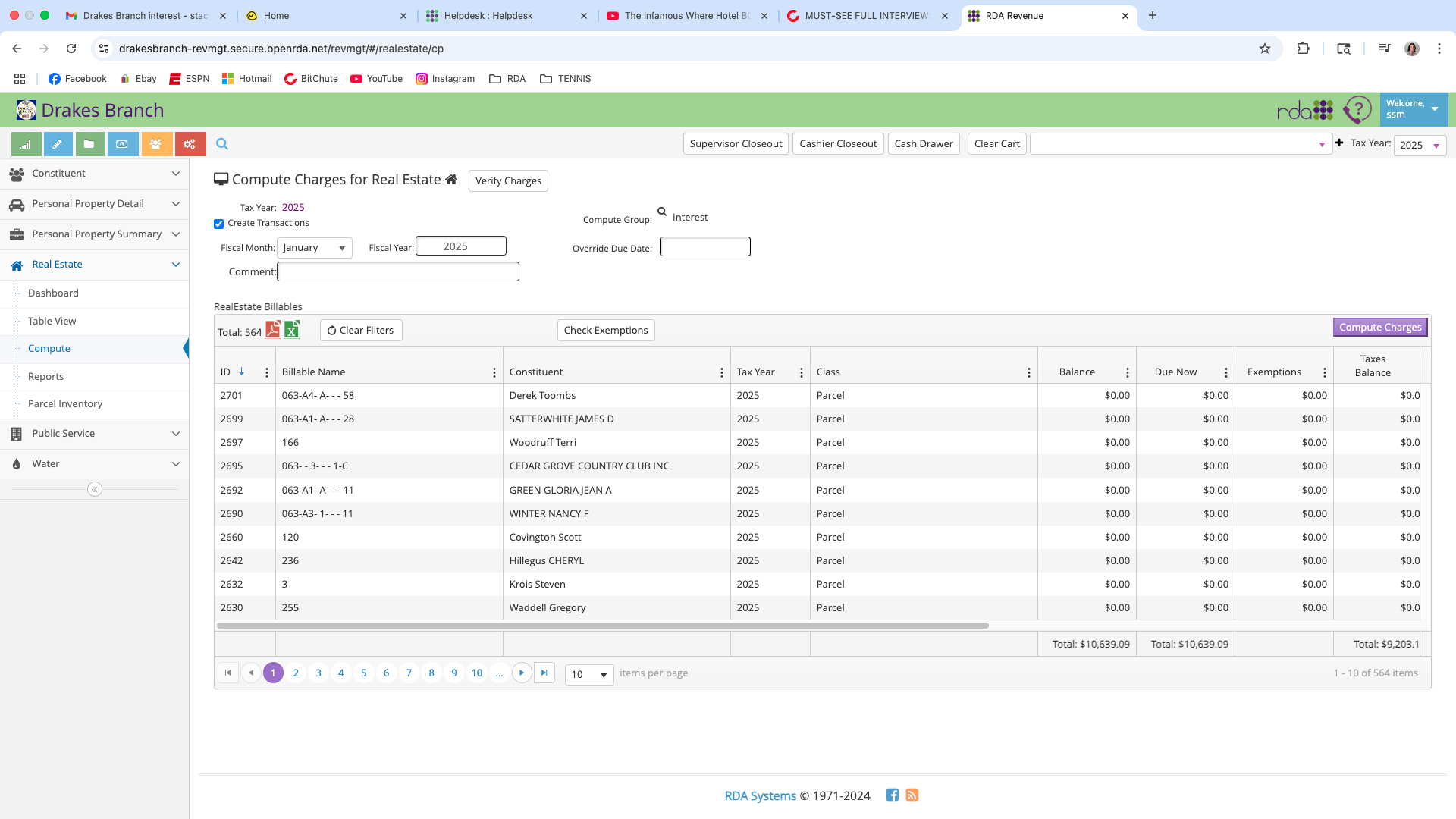Open the Fiscal Month dropdown
This screenshot has height=819, width=1456.
(x=315, y=248)
